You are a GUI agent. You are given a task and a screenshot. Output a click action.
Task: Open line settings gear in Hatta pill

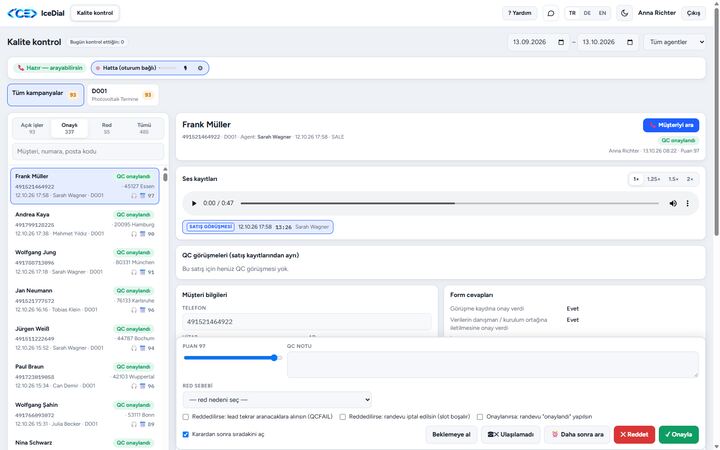200,68
